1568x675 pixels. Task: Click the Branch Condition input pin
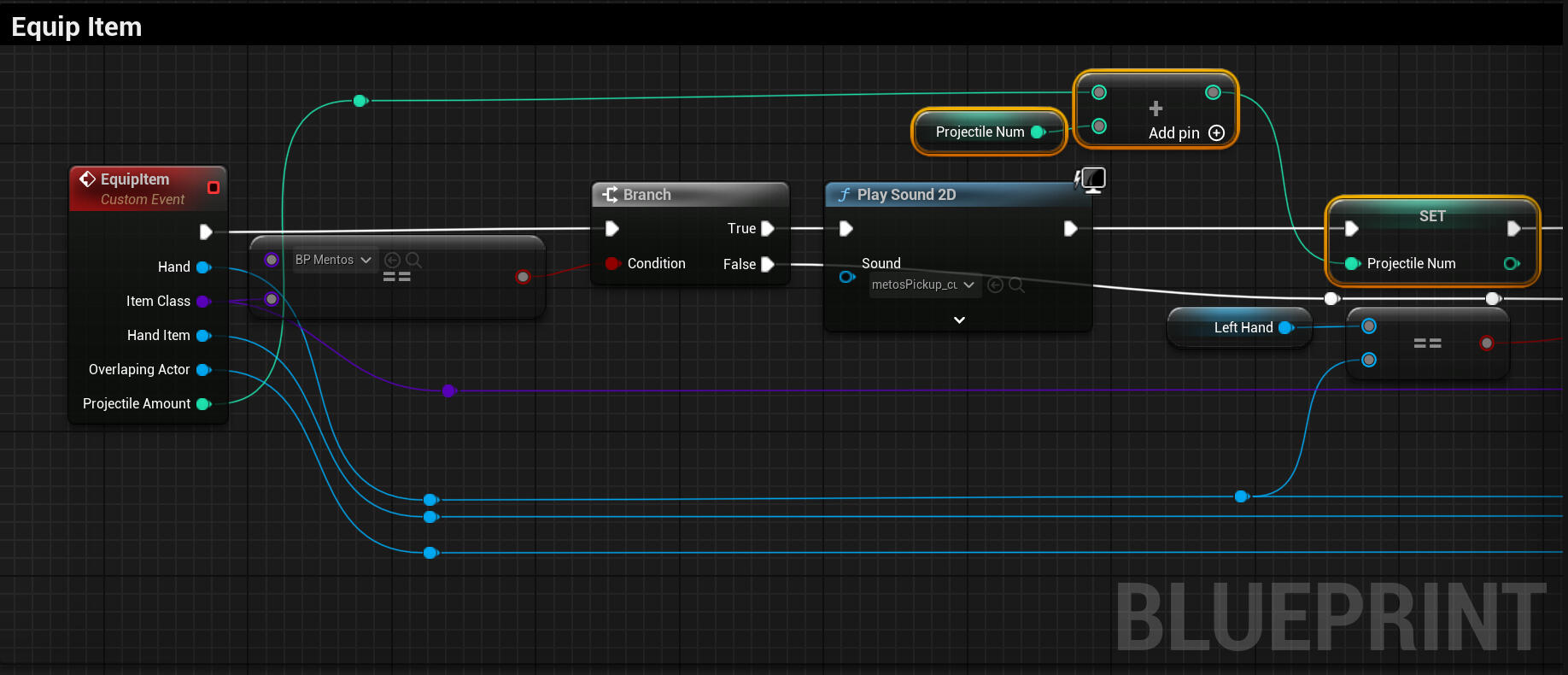[611, 263]
